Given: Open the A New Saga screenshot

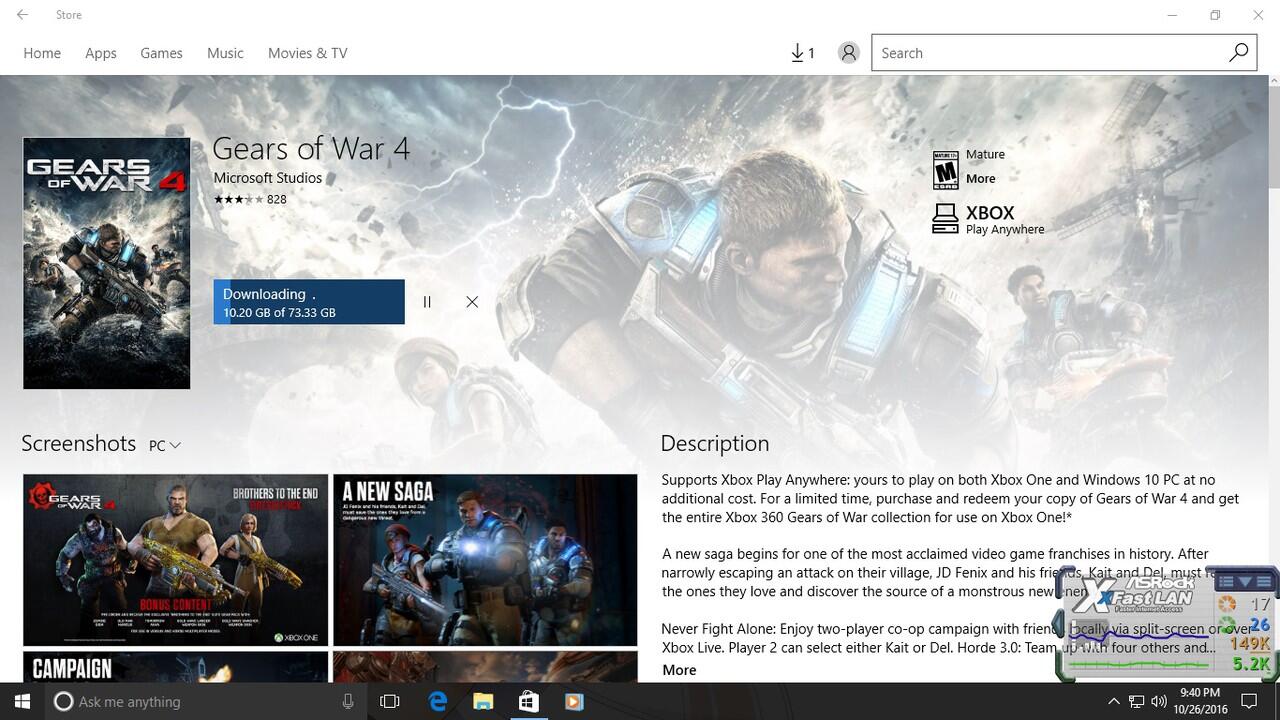Looking at the screenshot, I should 485,560.
